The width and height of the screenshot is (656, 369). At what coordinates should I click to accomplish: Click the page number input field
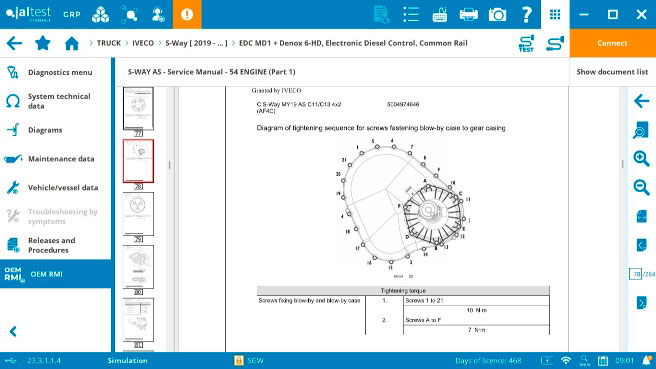636,274
